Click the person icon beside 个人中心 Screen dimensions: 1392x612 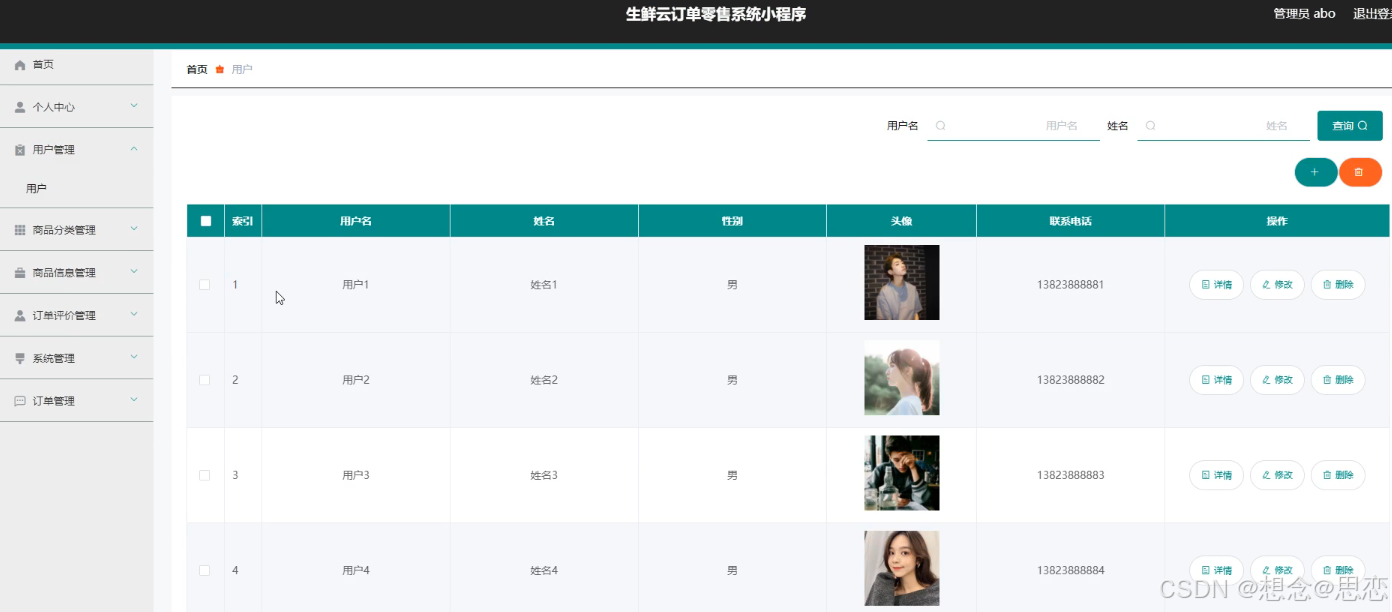[x=20, y=107]
